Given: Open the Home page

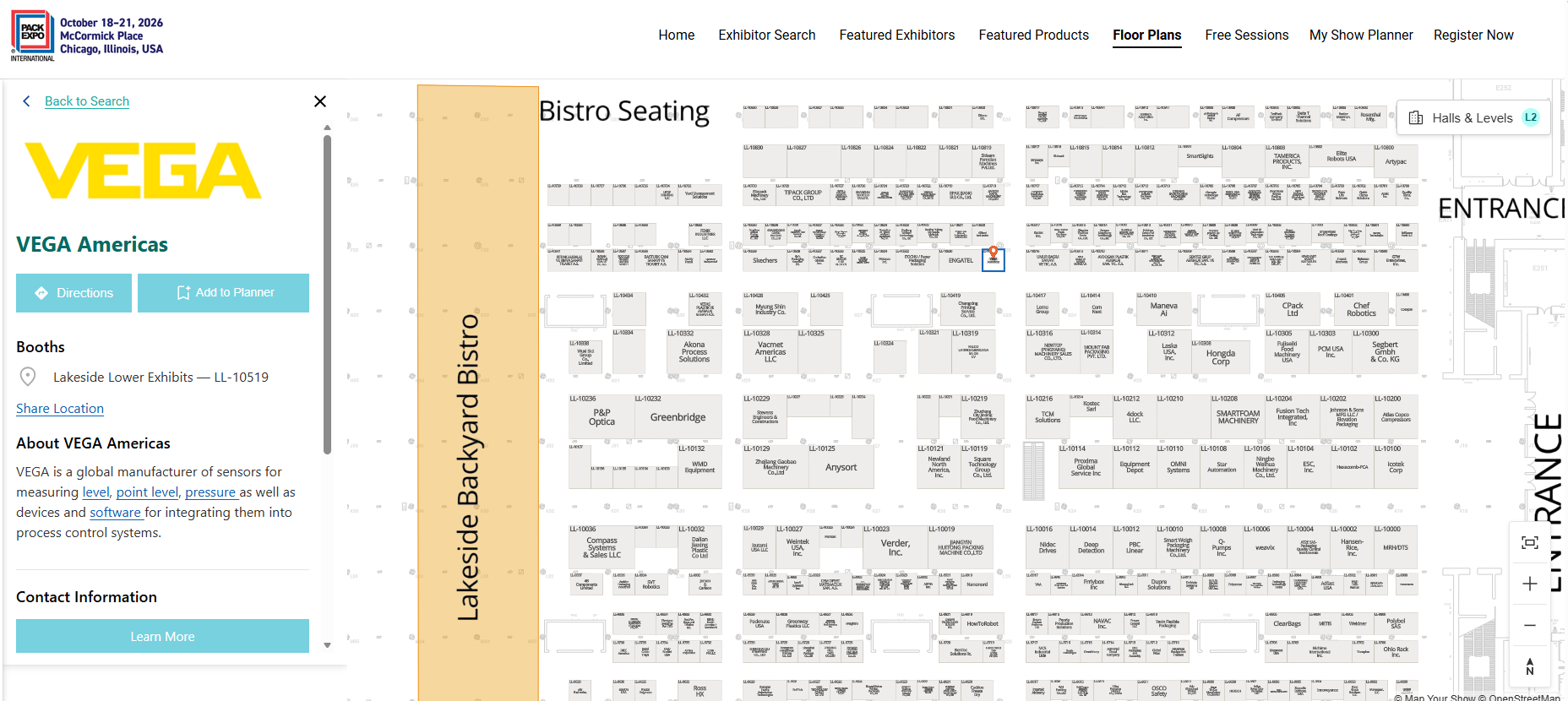Looking at the screenshot, I should 677,35.
